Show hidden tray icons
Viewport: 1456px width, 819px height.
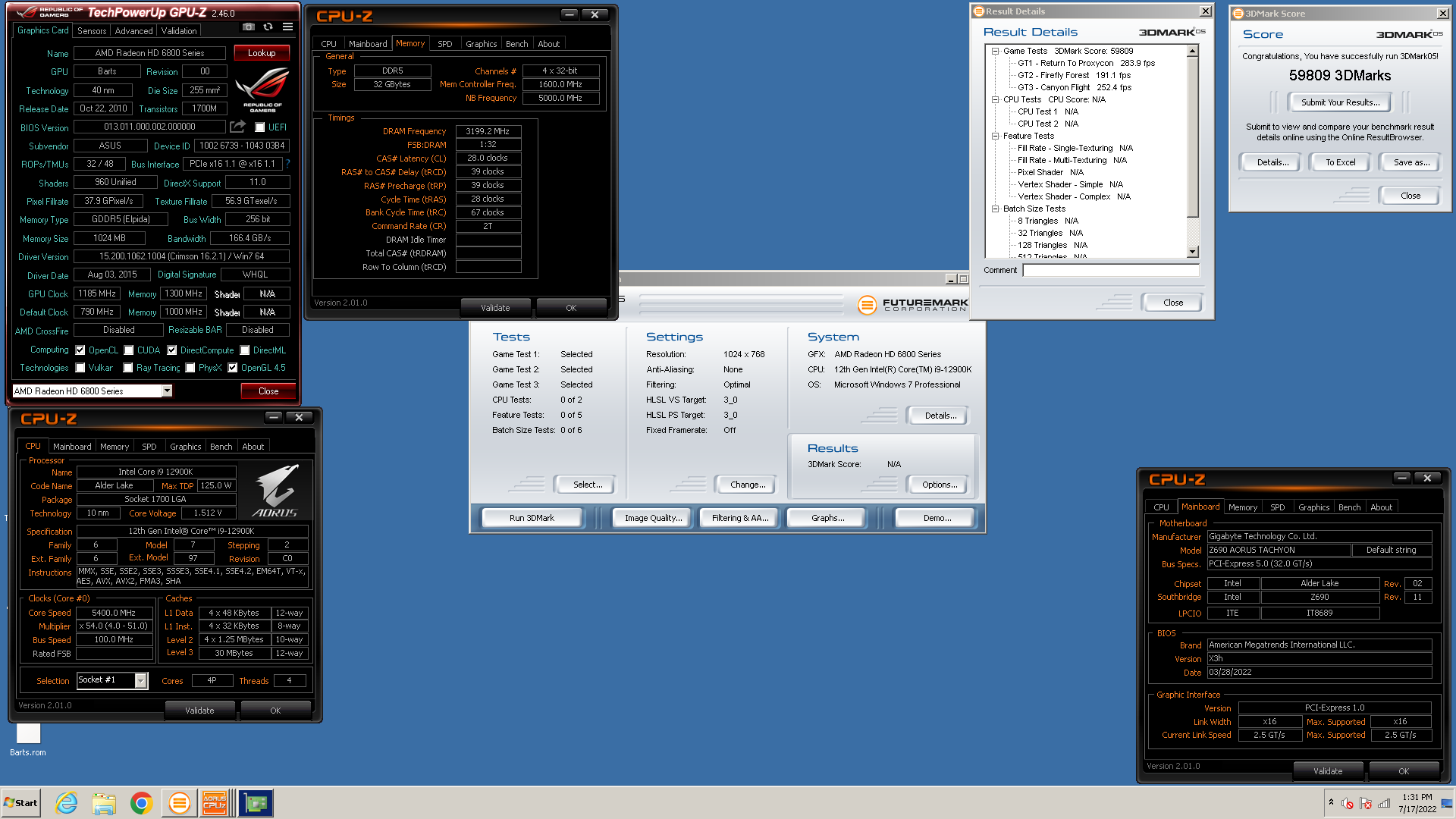[1331, 802]
